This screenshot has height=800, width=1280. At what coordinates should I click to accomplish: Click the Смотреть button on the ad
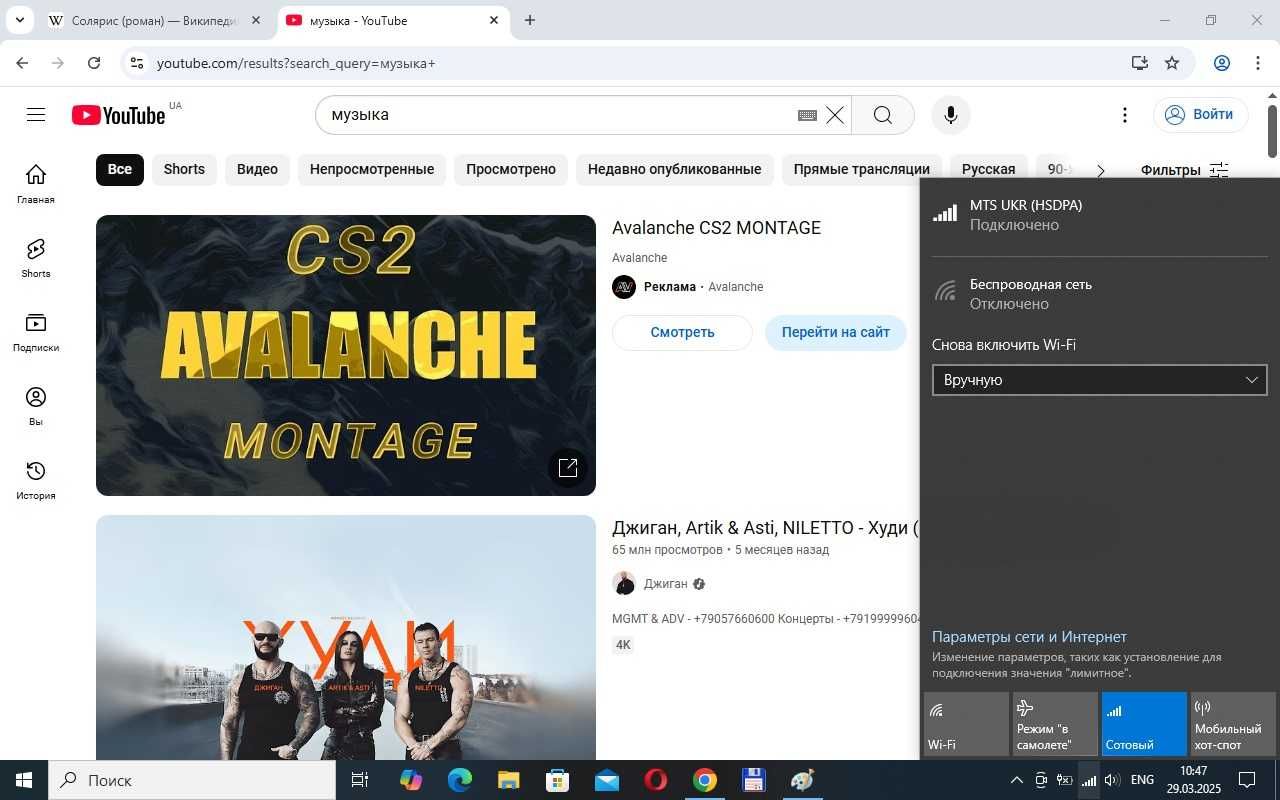[682, 332]
